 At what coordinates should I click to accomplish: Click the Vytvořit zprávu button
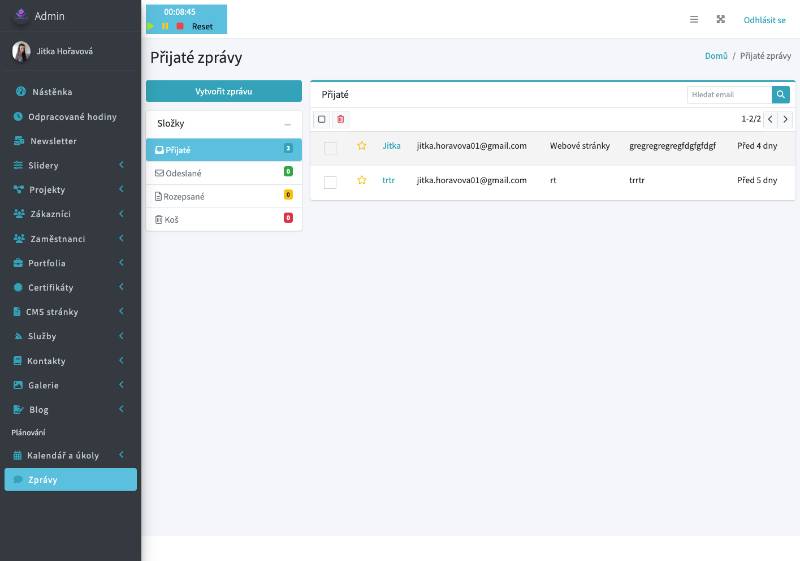point(223,91)
